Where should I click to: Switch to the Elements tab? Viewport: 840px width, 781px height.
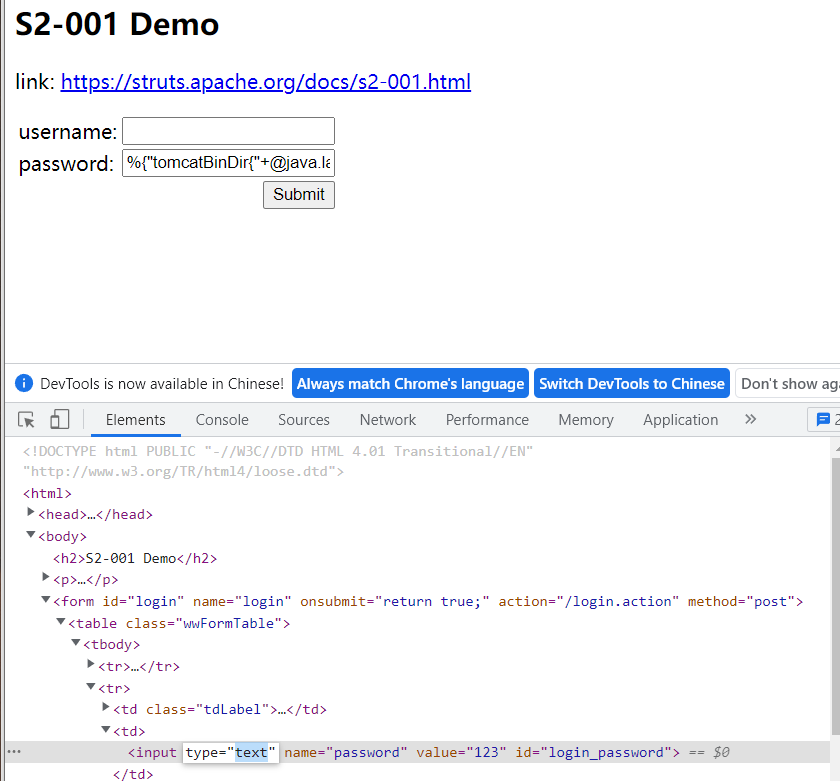[x=136, y=420]
